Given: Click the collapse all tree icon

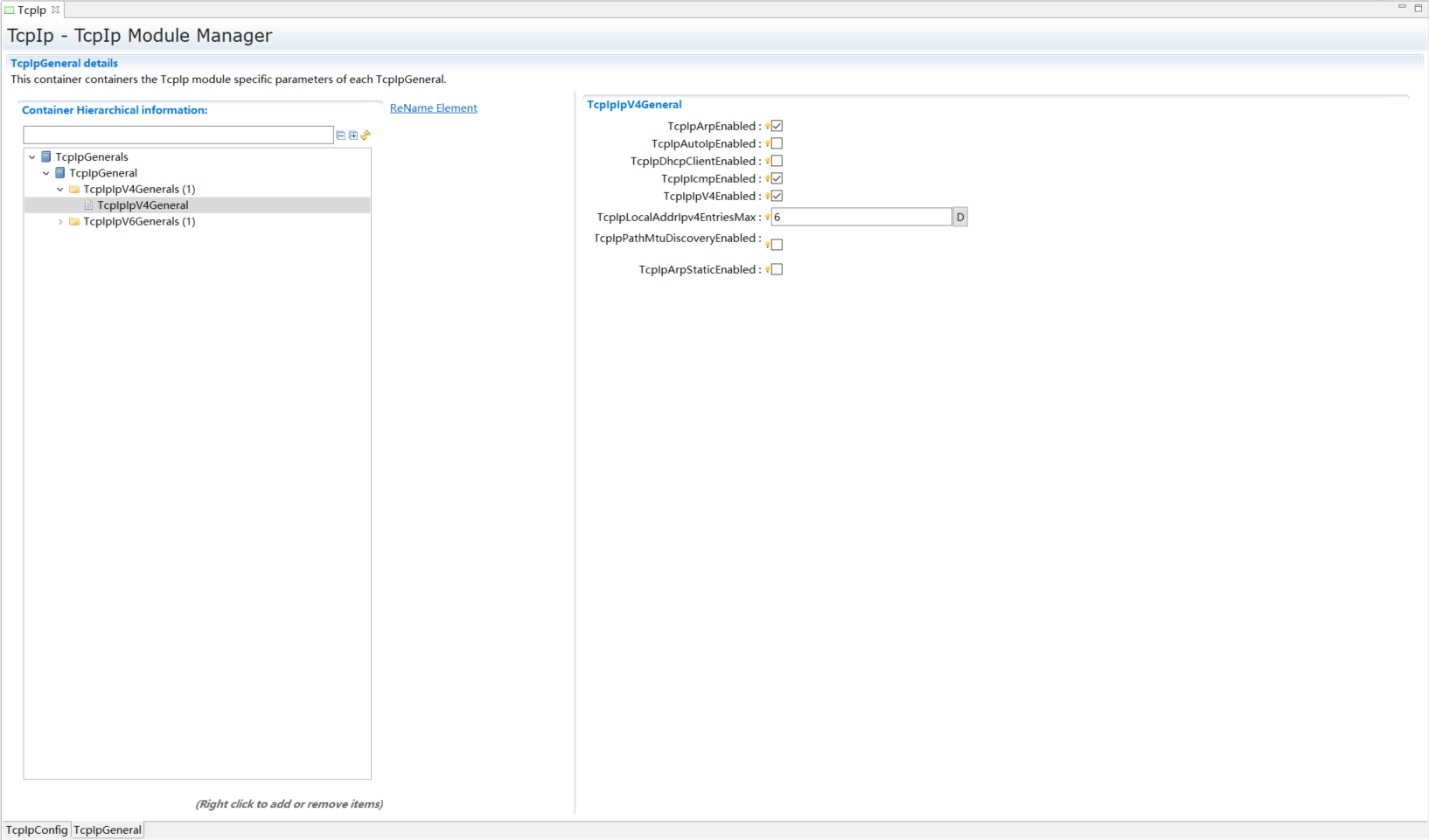Looking at the screenshot, I should point(341,135).
